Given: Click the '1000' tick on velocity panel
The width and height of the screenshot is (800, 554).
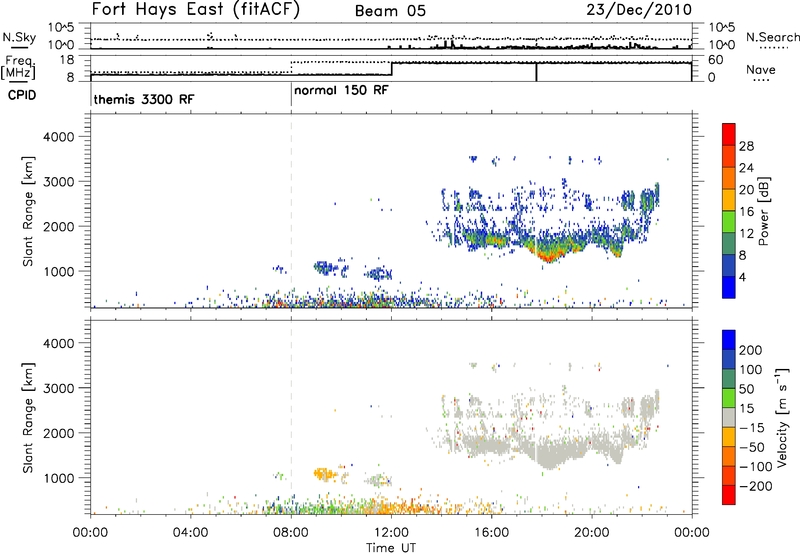Looking at the screenshot, I should tap(58, 478).
